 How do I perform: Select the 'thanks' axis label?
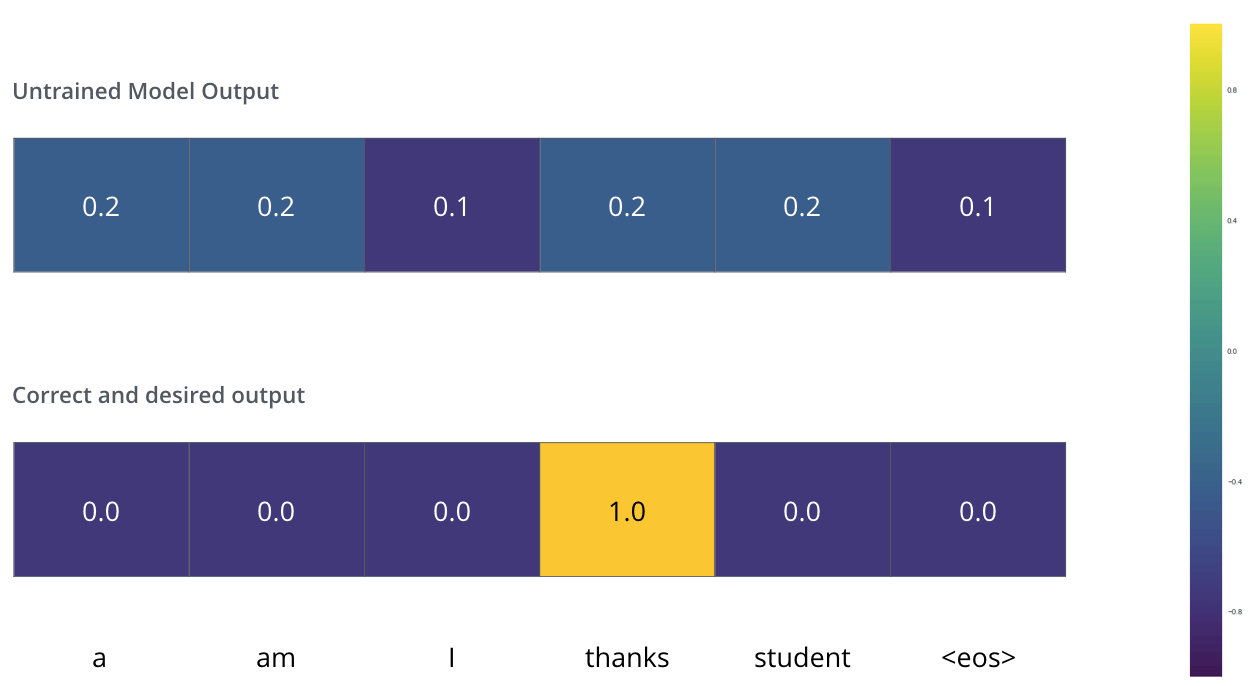point(627,658)
